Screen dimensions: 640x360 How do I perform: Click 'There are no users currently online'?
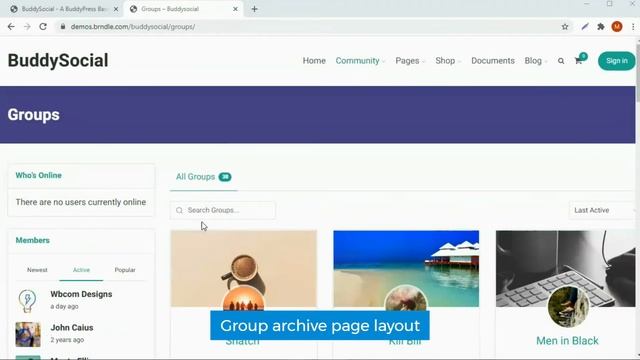81,202
